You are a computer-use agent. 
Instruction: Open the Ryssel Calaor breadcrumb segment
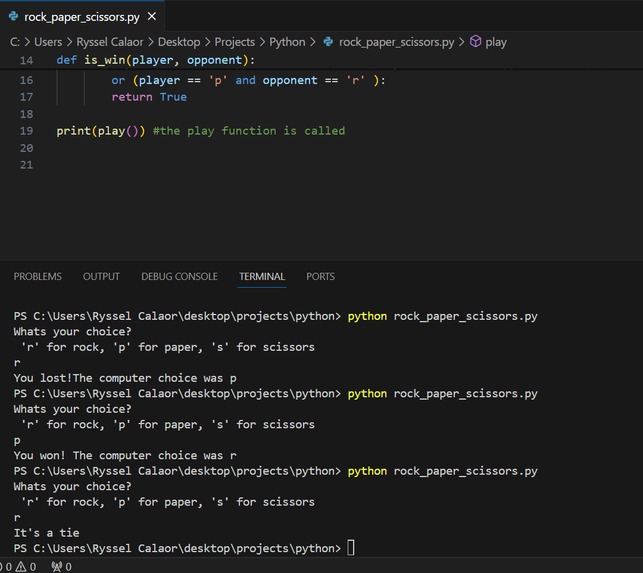coord(110,42)
